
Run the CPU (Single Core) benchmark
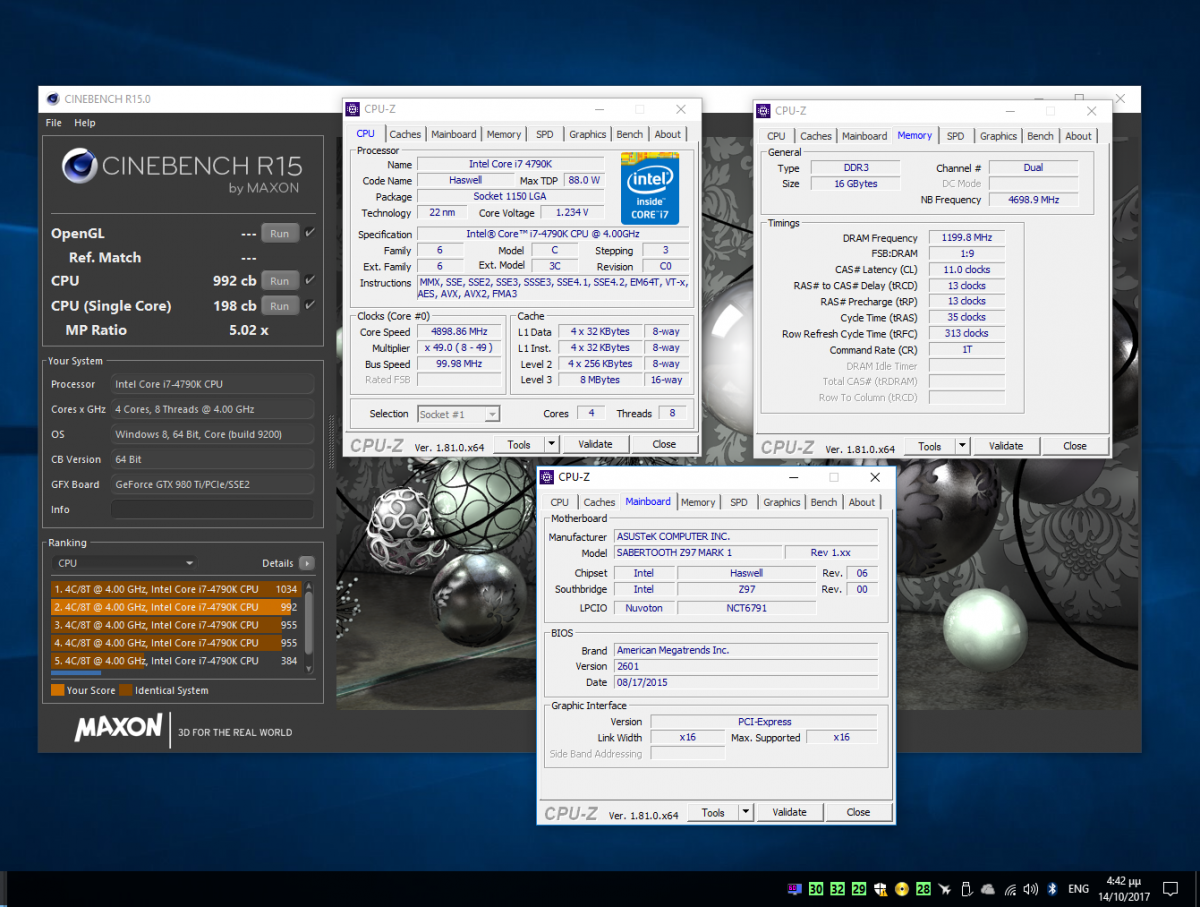click(280, 306)
